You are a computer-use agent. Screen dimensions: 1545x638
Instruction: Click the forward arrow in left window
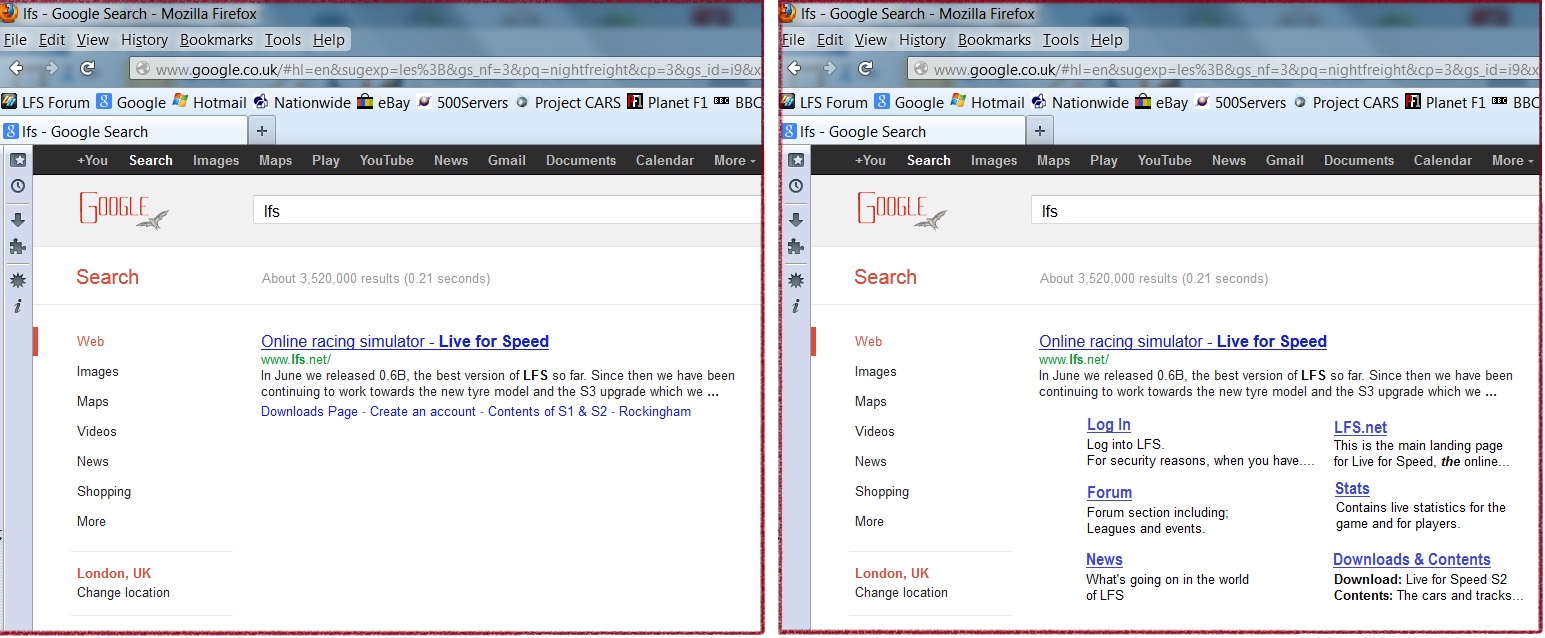[x=51, y=68]
